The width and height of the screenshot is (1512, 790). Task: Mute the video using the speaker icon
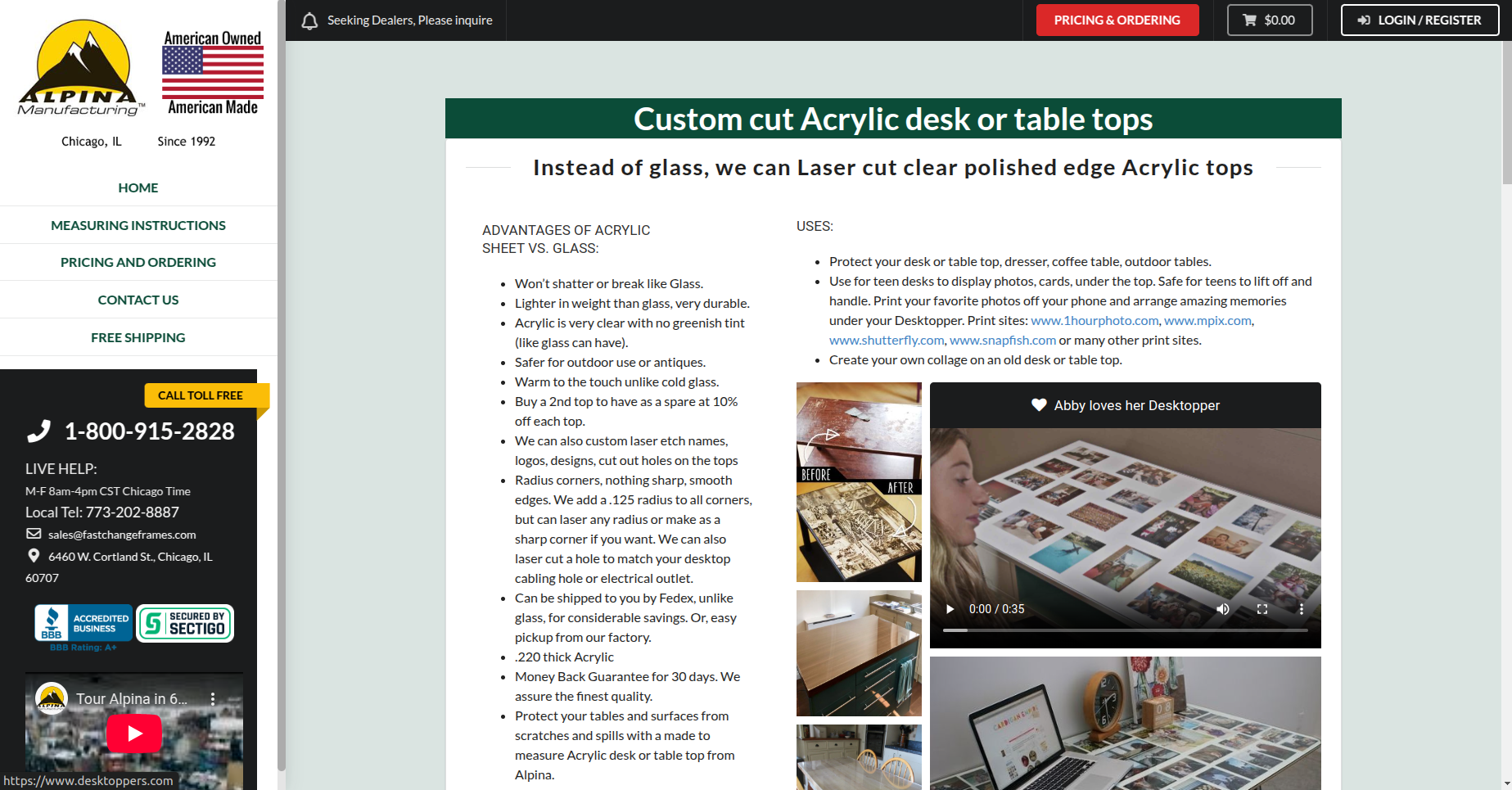pos(1223,609)
